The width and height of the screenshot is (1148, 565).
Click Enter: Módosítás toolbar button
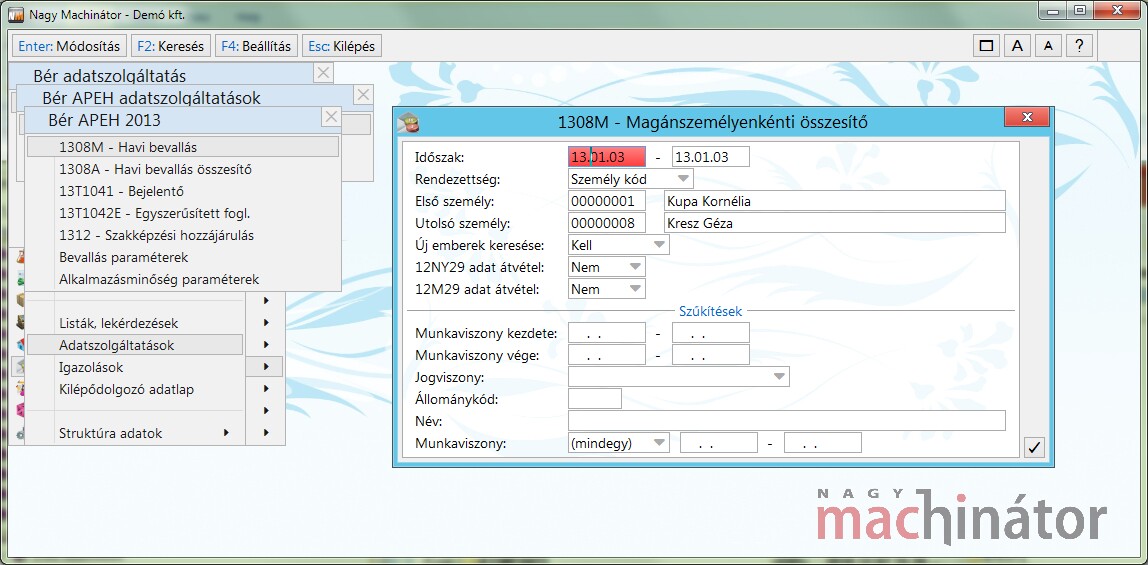pos(69,46)
